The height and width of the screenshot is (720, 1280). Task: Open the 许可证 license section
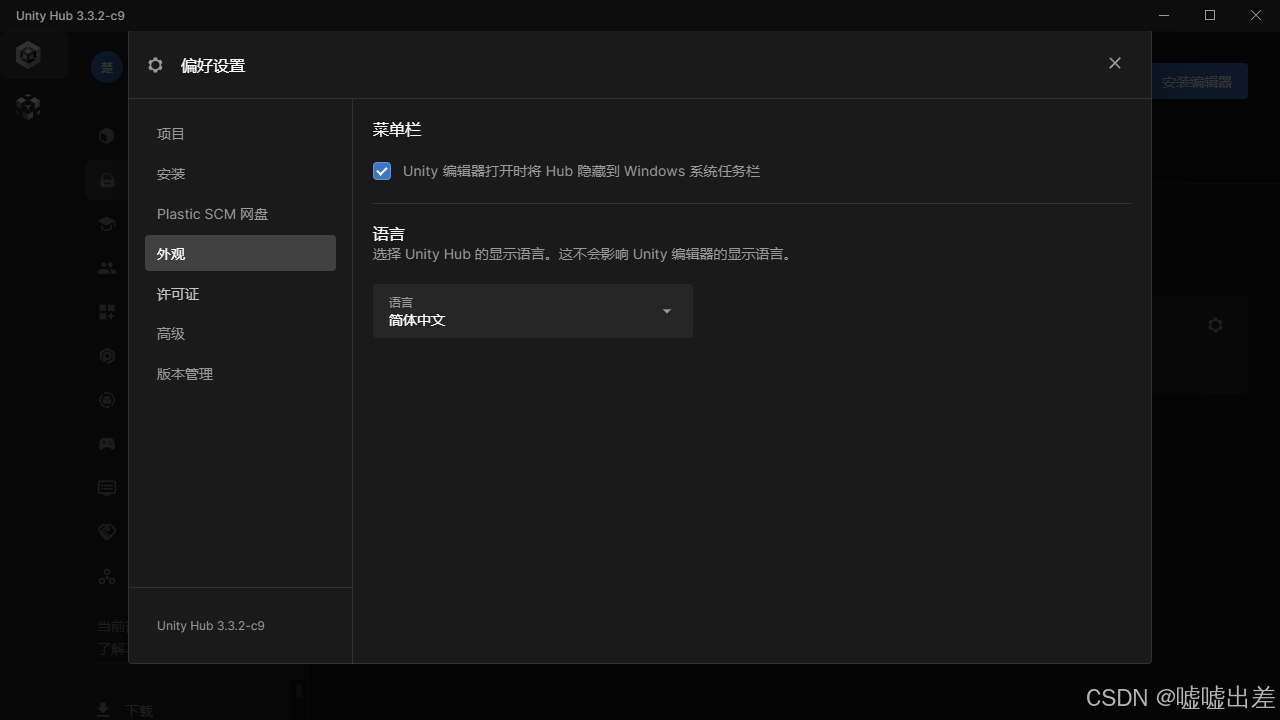240,294
